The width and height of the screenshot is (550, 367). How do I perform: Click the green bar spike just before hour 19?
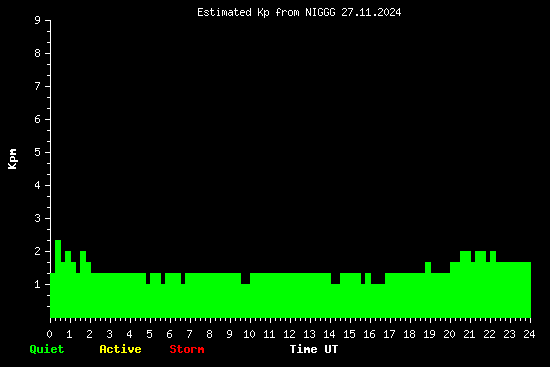(428, 290)
